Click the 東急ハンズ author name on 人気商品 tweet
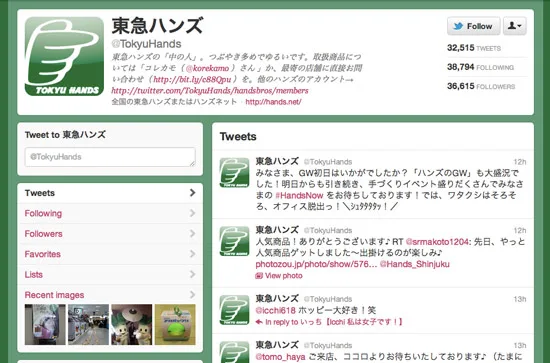Viewport: 550px width, 363px height. [x=277, y=230]
